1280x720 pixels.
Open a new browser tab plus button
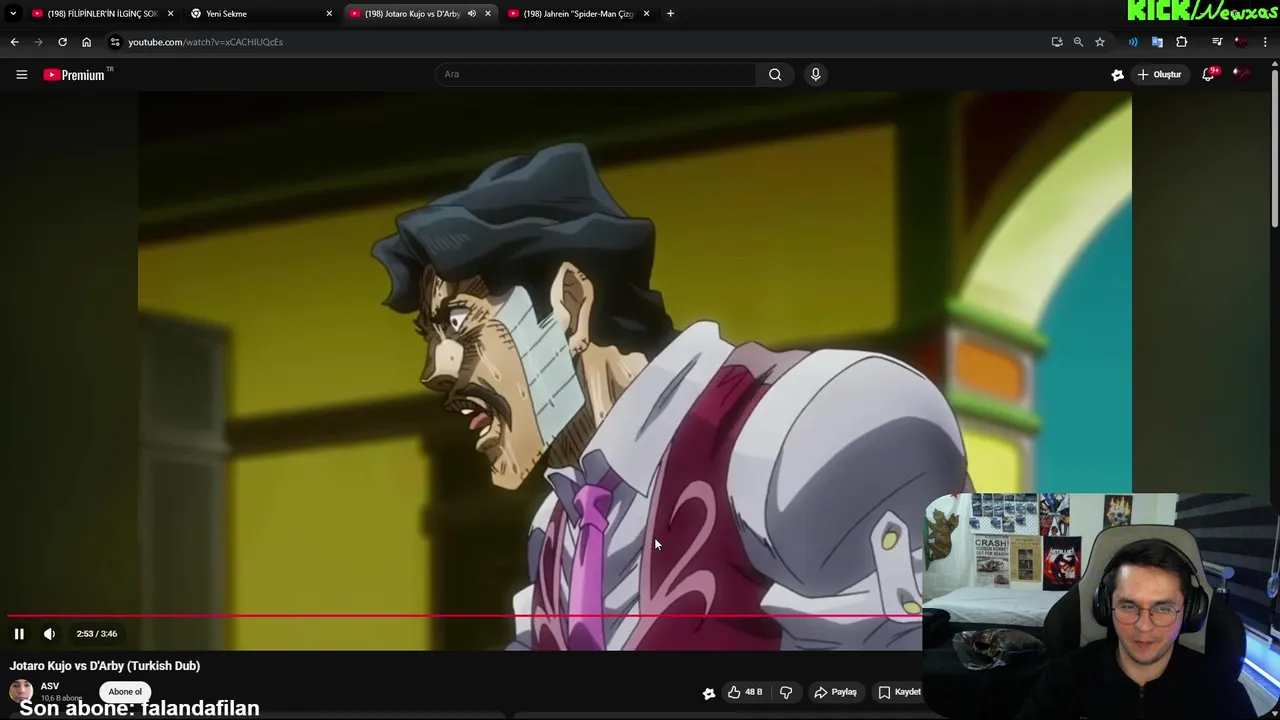(670, 14)
